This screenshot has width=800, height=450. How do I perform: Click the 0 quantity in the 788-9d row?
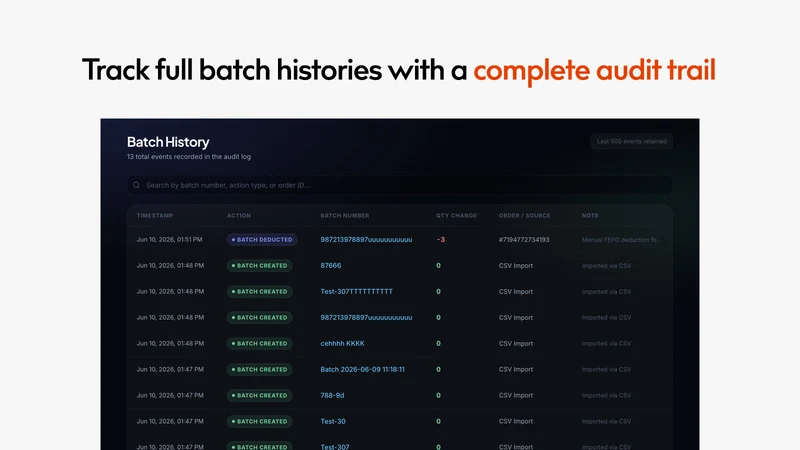[x=438, y=395]
